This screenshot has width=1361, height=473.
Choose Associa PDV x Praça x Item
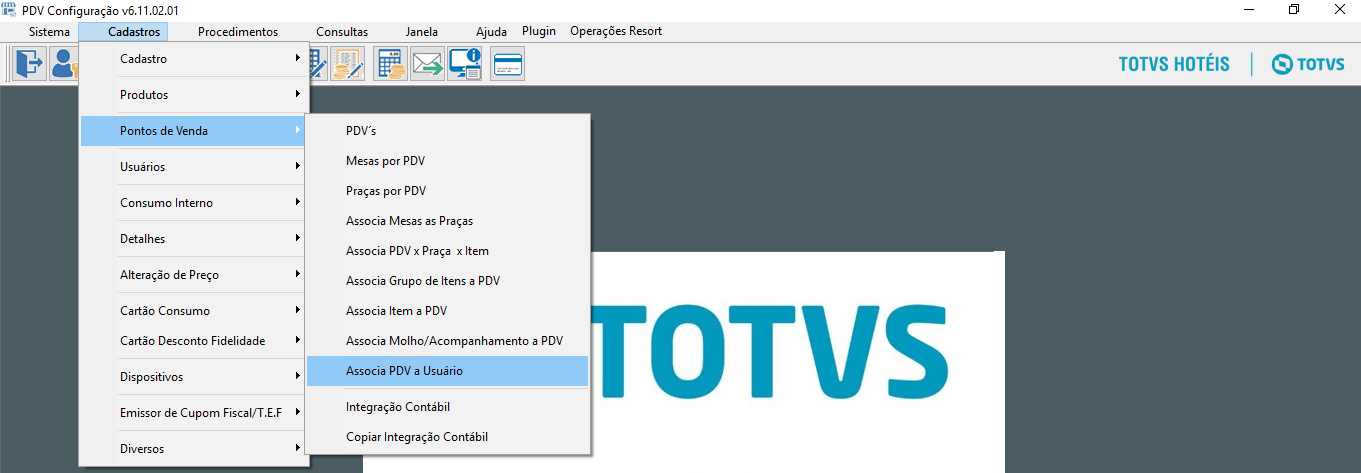[447, 251]
